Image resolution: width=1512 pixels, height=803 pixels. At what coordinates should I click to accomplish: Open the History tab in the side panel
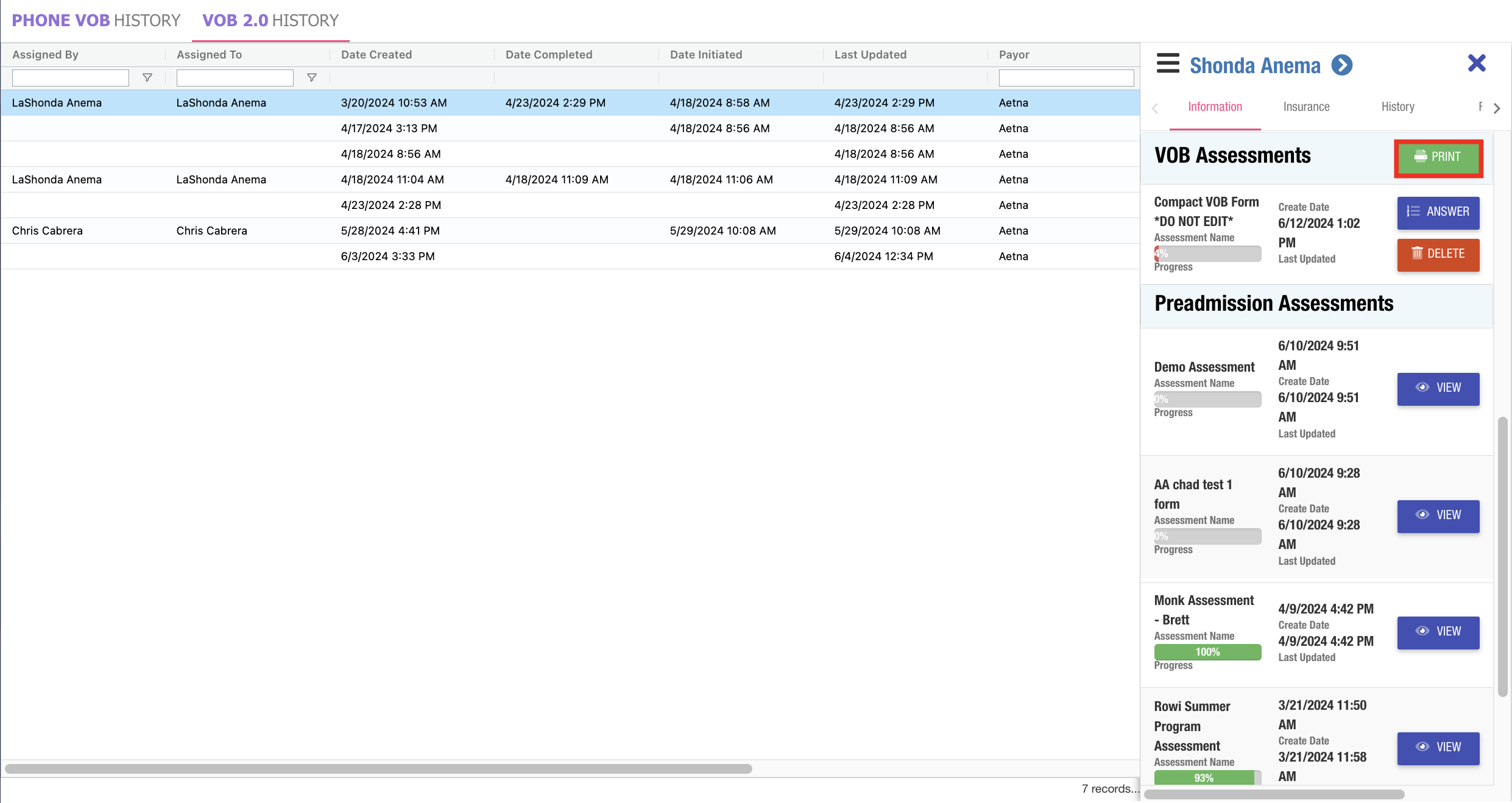[1397, 107]
